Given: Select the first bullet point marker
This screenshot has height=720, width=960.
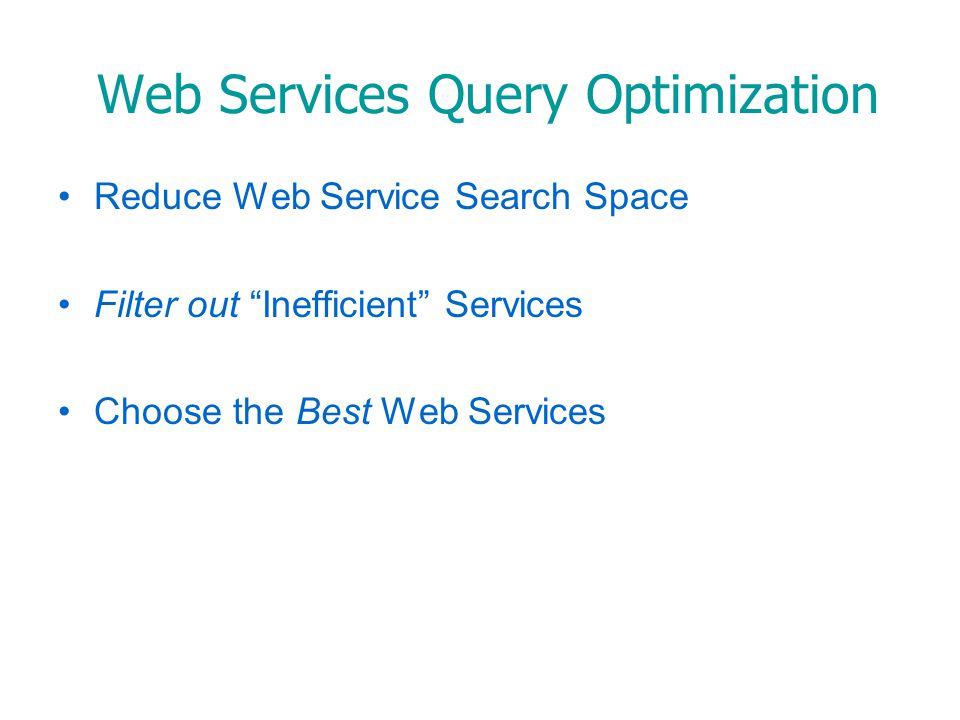Looking at the screenshot, I should coord(64,197).
